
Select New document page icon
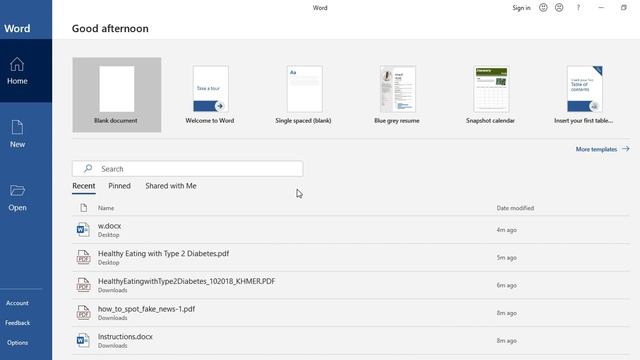point(17,127)
